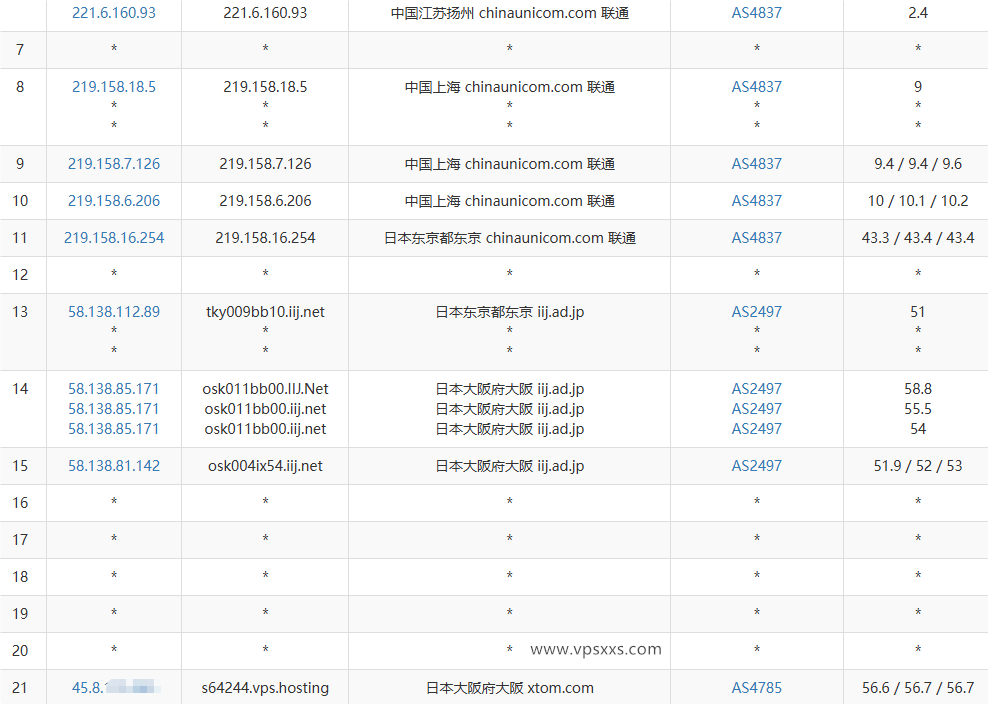Screen dimensions: 988x704
Task: Select location text 日本东京都东京 iij.ad.jp
Action: (x=510, y=312)
